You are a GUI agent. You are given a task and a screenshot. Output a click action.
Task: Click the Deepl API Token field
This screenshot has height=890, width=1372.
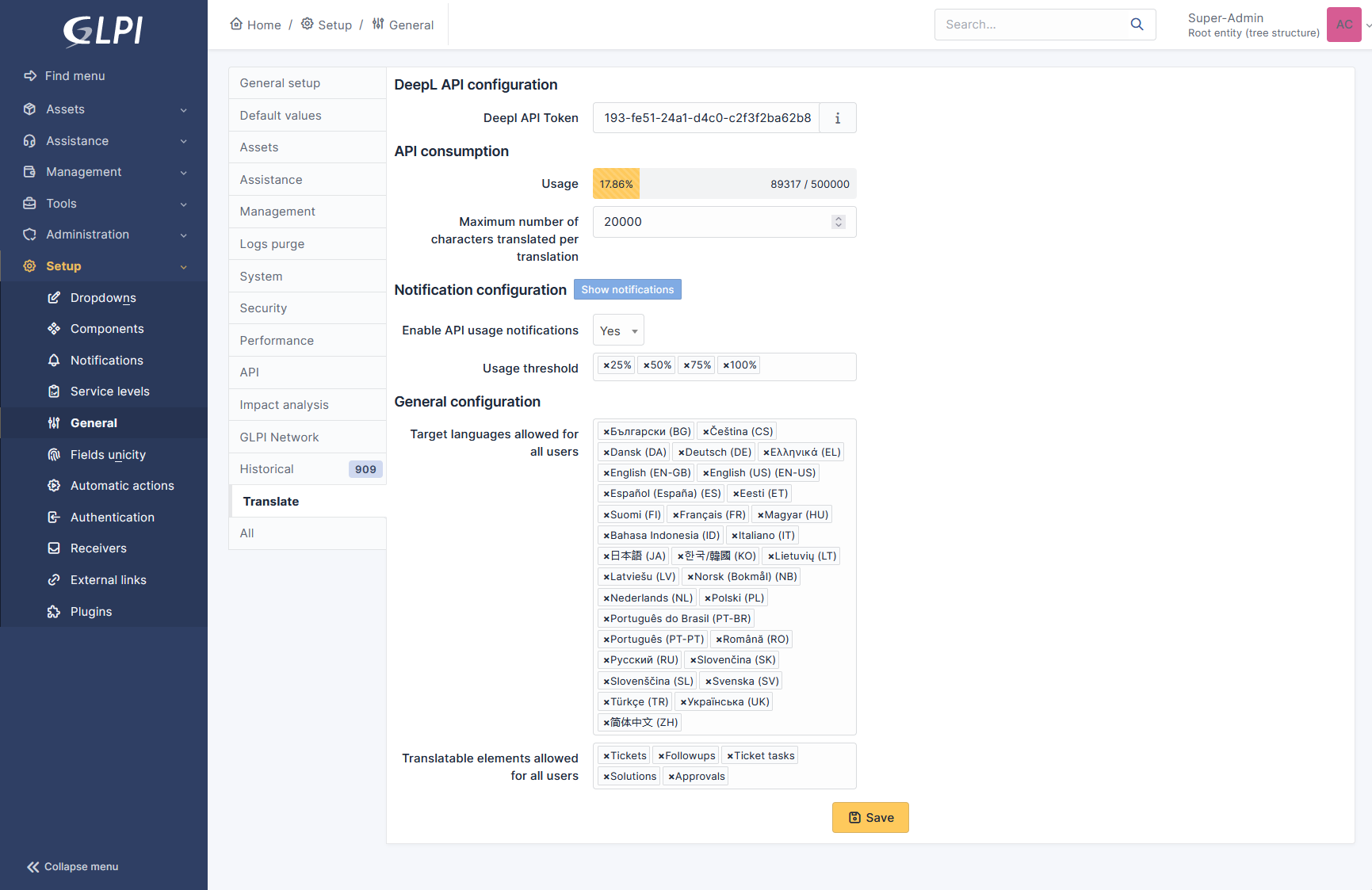[x=706, y=118]
